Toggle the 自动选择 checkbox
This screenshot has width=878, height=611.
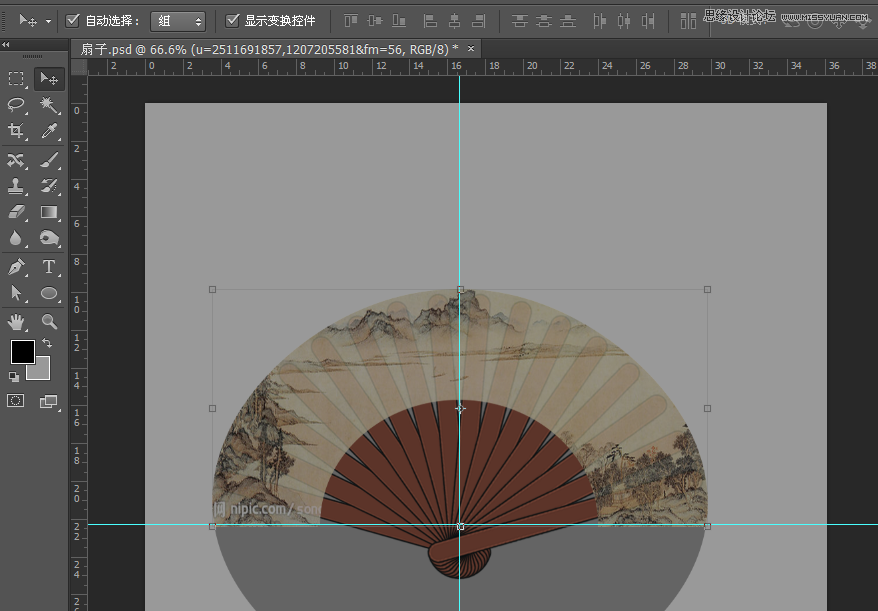coord(73,20)
